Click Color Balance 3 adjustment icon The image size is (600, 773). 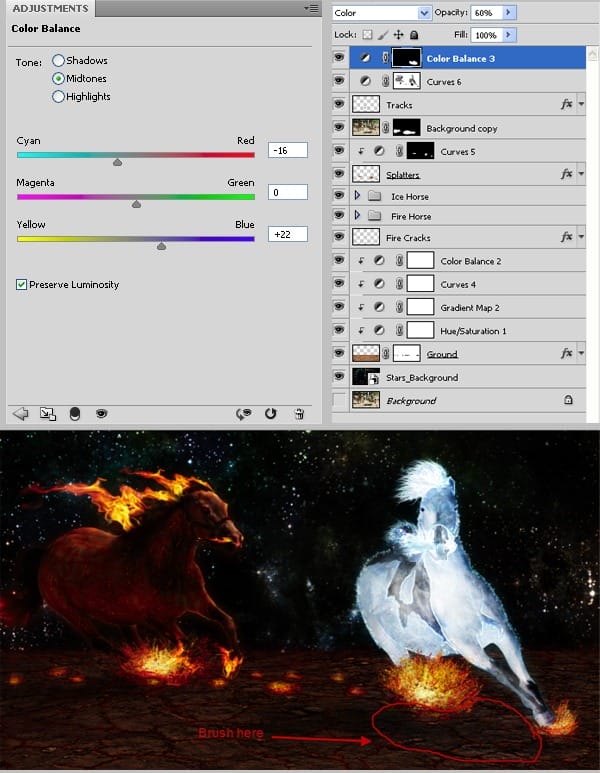pyautogui.click(x=365, y=58)
